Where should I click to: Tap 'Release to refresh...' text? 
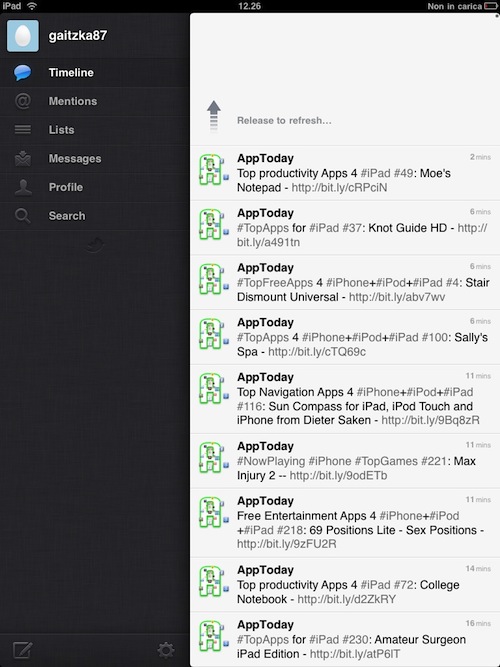pos(284,121)
